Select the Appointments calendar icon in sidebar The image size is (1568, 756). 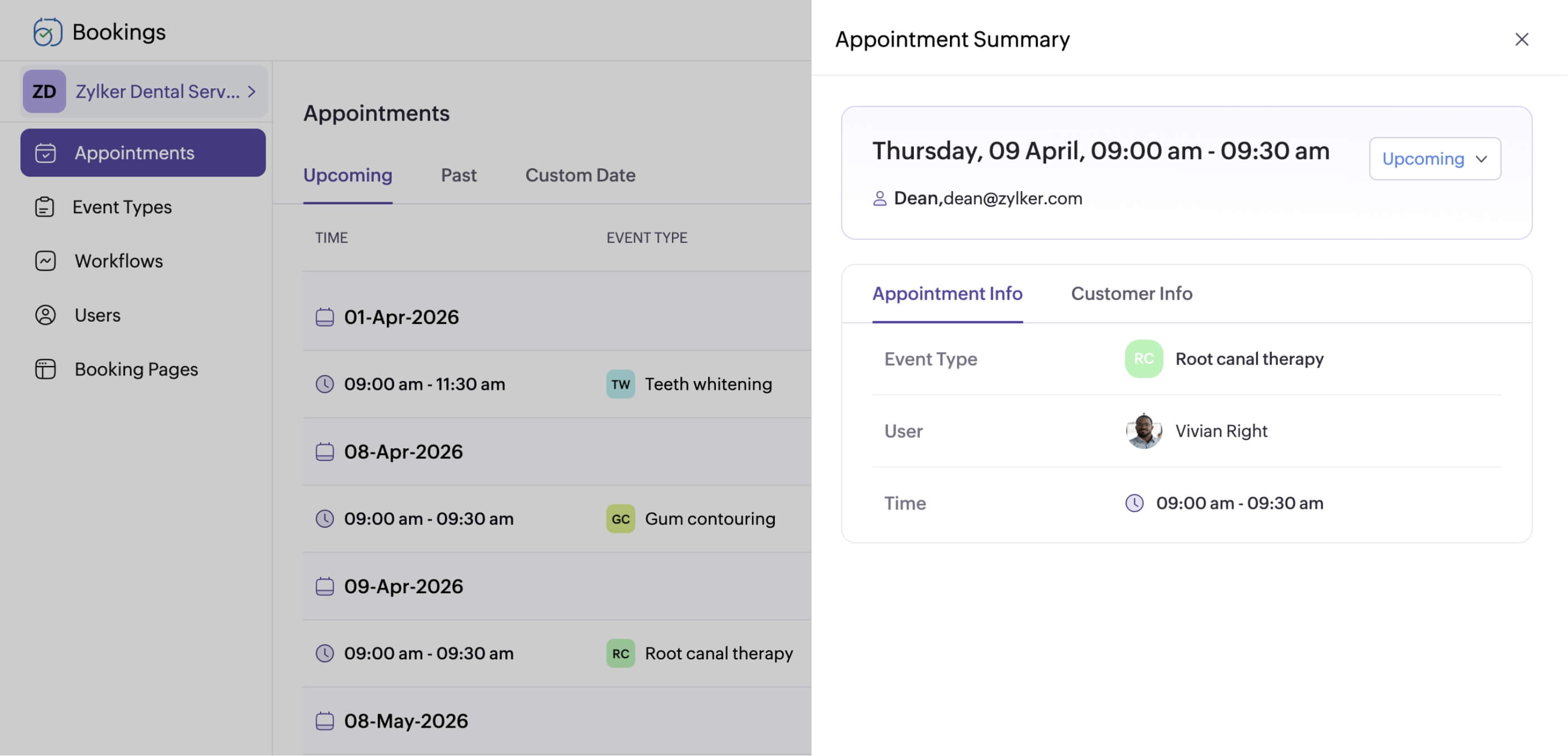tap(46, 153)
